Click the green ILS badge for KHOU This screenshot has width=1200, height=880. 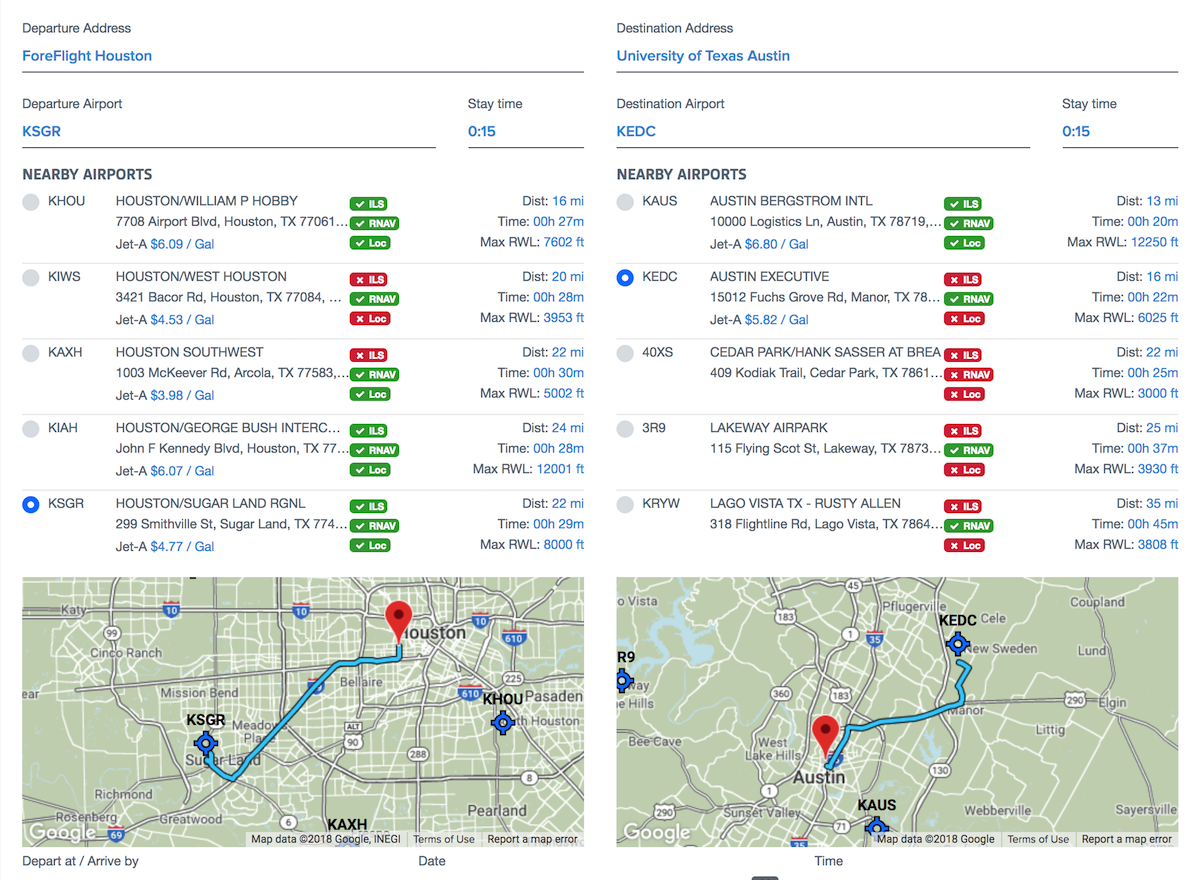click(368, 204)
